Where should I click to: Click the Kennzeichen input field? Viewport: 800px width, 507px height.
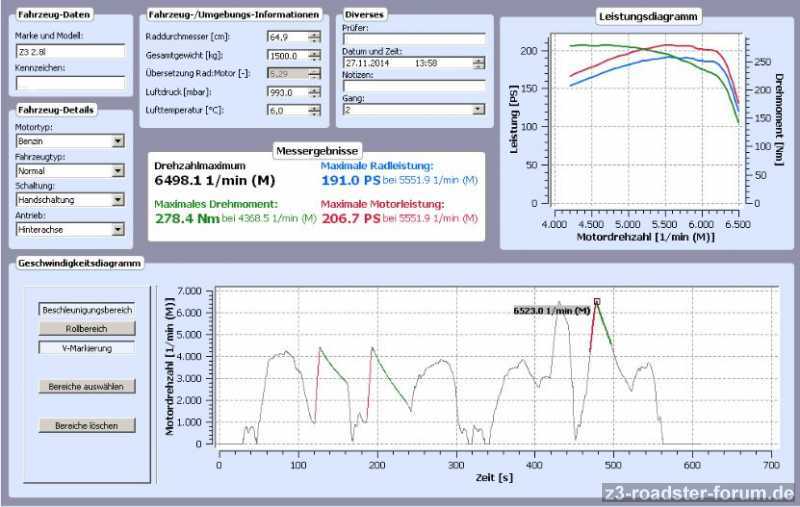70,82
